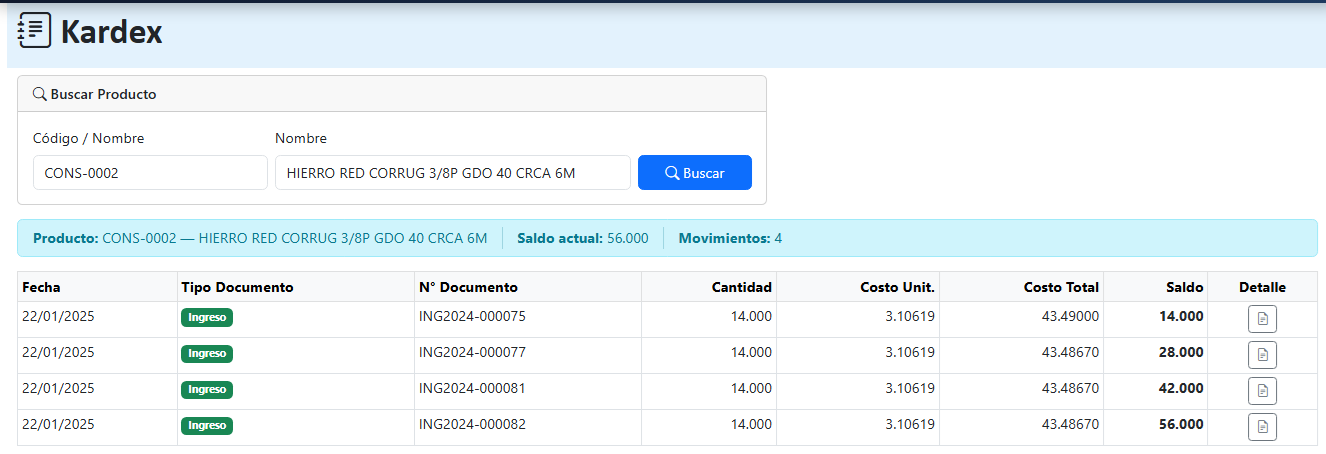Click the Saldo column header

[1184, 287]
